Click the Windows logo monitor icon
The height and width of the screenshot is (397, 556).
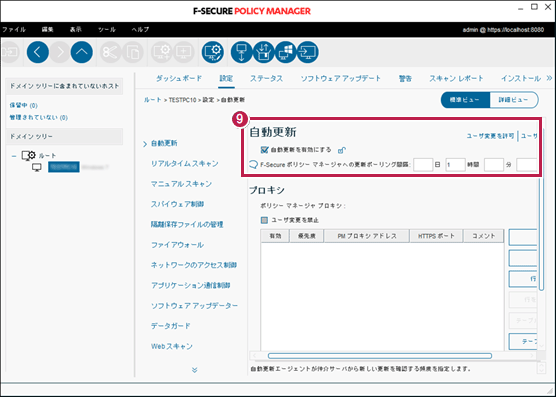(285, 52)
